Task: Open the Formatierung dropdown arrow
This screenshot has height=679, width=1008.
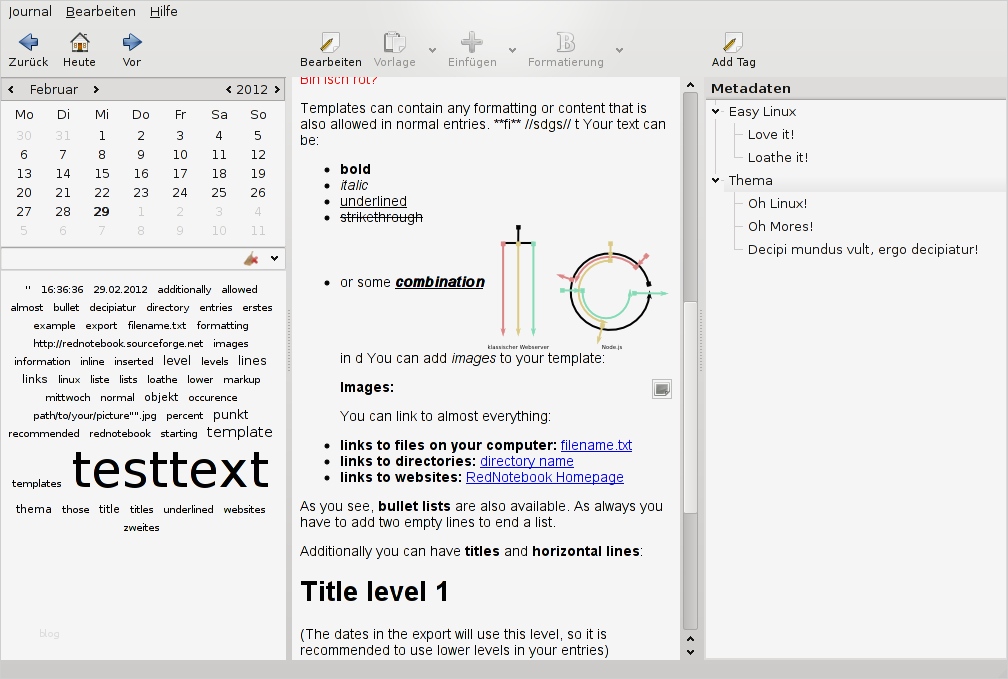Action: 619,50
